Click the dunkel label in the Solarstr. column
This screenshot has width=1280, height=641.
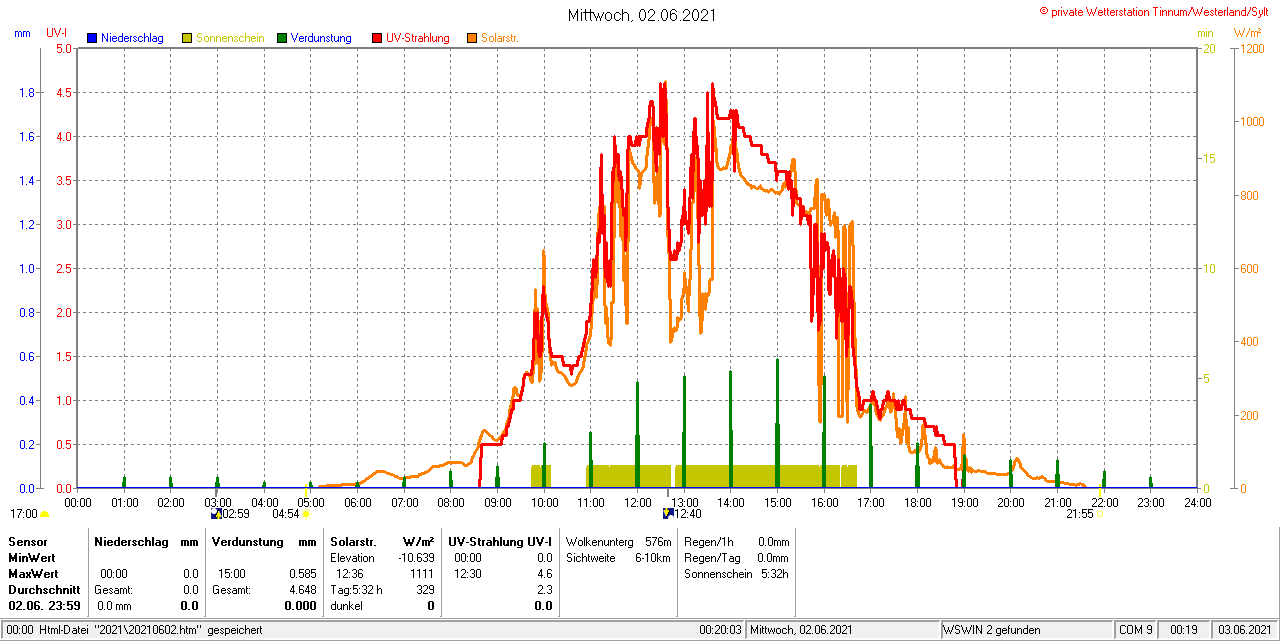coord(346,606)
